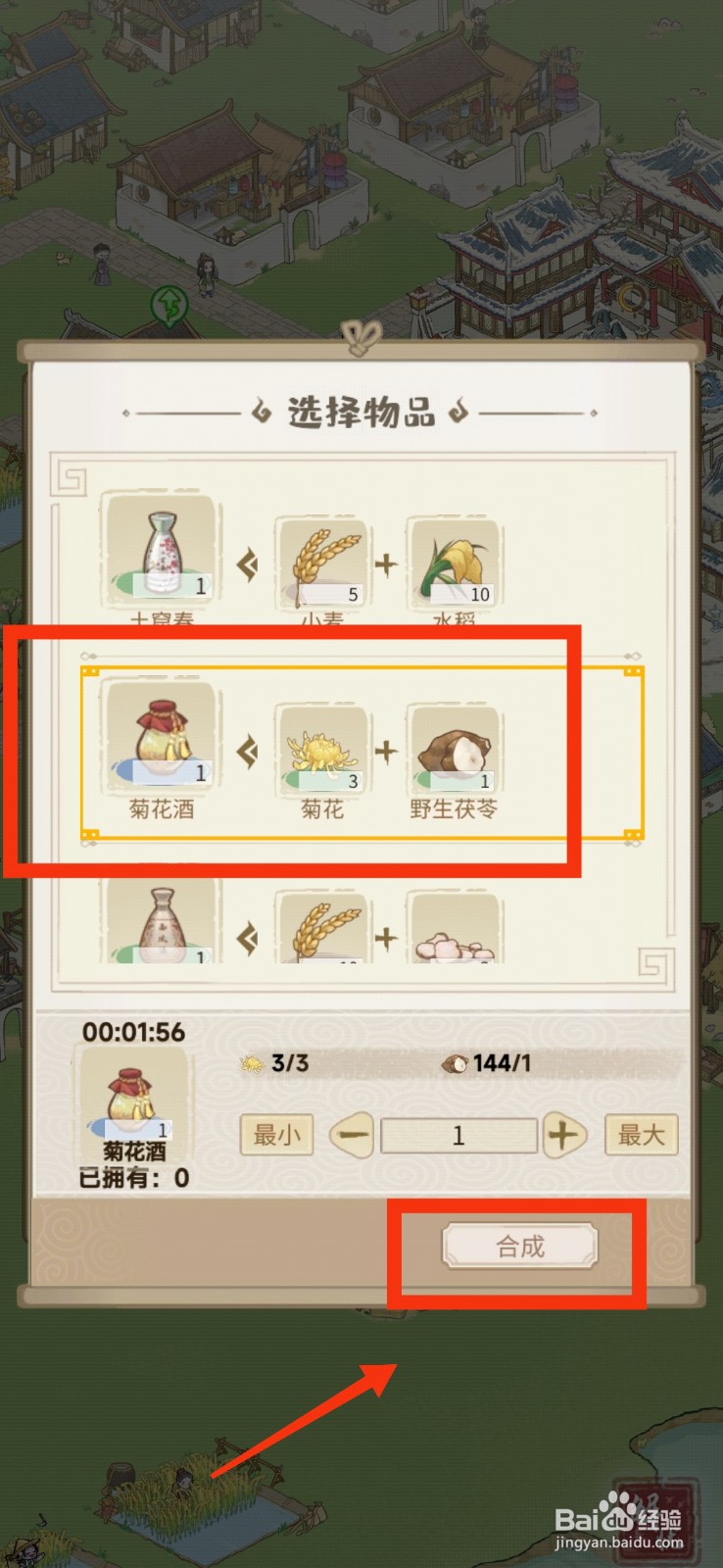Tap the green upgrade arrow bubble on map
This screenshot has height=1568, width=723.
169,305
